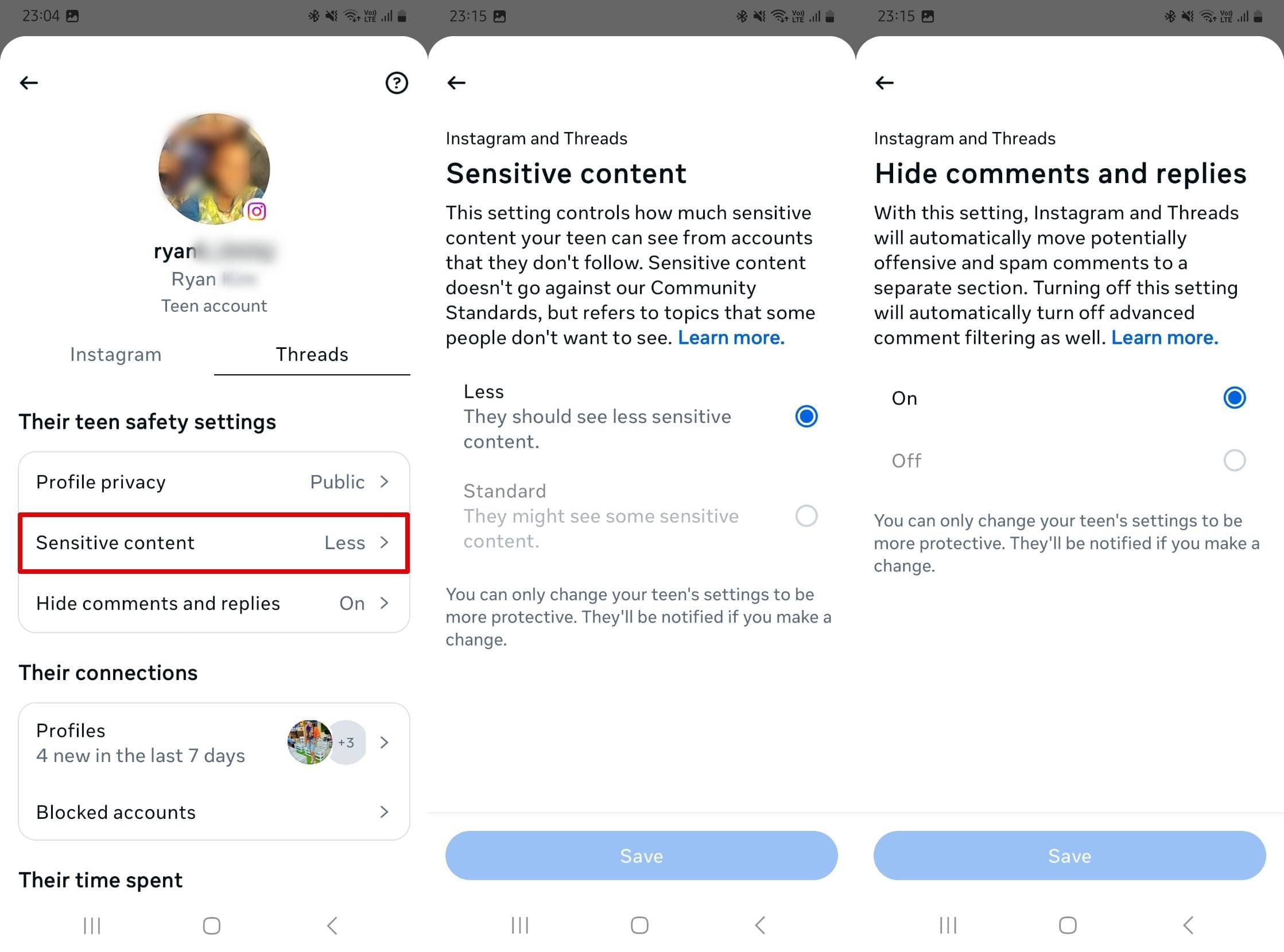The width and height of the screenshot is (1284, 952).
Task: Tap system back button on first screen
Action: 332,926
